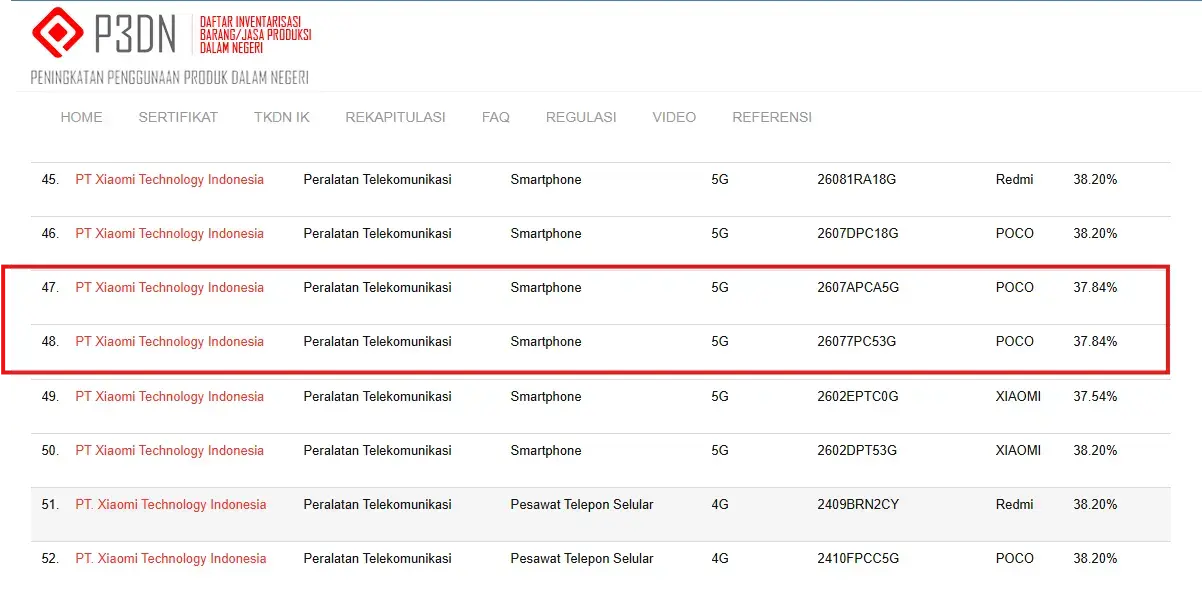Image resolution: width=1202 pixels, height=594 pixels.
Task: Select model number 2409BRN2CY
Action: pyautogui.click(x=858, y=505)
